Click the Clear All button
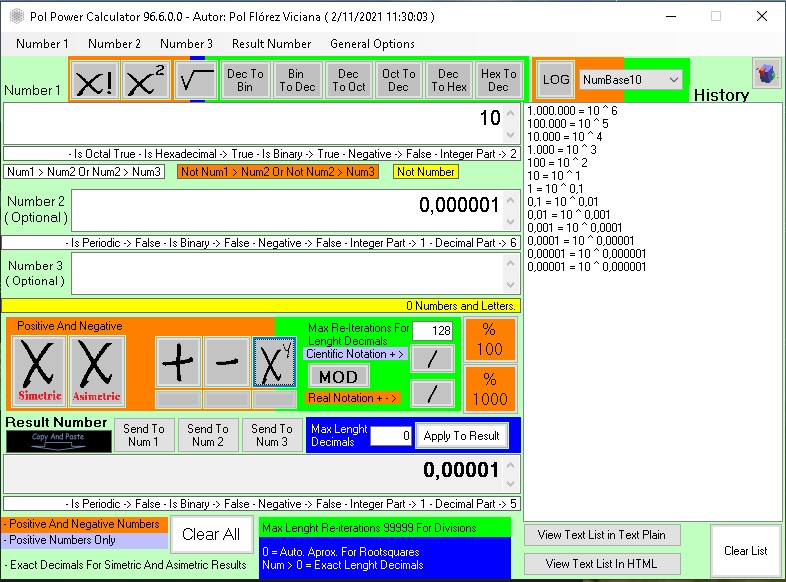Viewport: 786px width, 582px height. [x=210, y=534]
